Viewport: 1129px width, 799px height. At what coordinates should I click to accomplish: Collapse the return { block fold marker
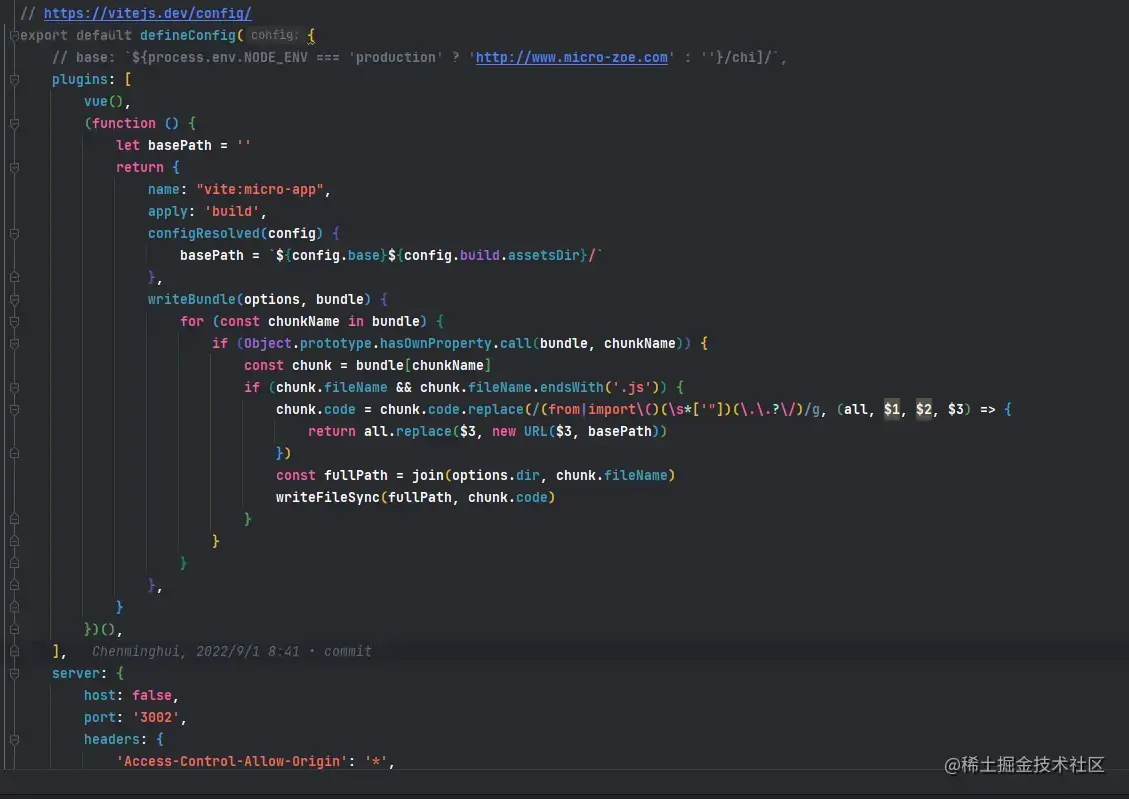pos(14,168)
